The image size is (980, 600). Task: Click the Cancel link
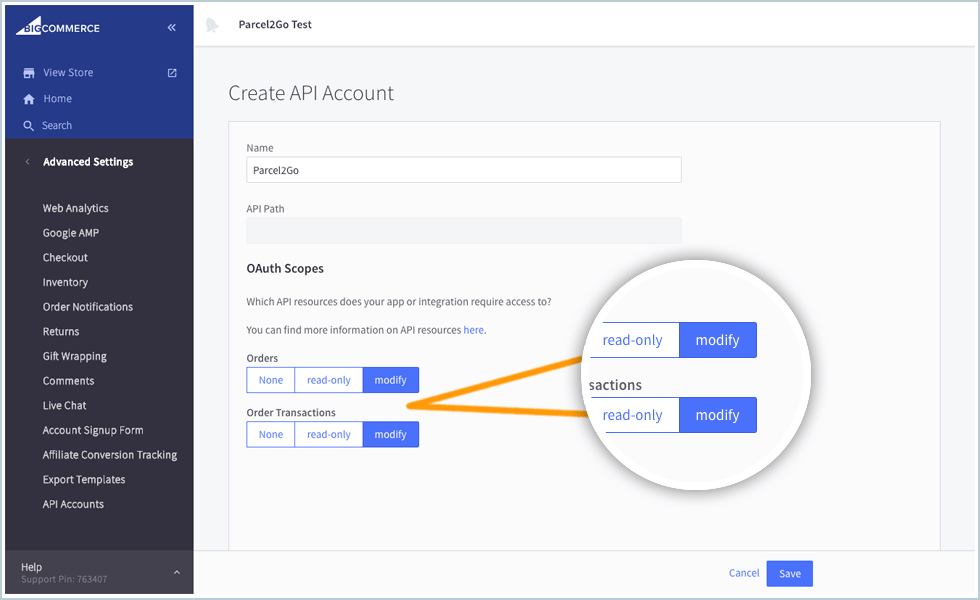744,573
